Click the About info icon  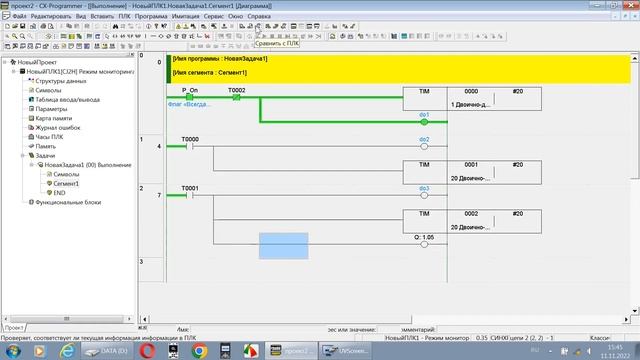[x=149, y=26]
